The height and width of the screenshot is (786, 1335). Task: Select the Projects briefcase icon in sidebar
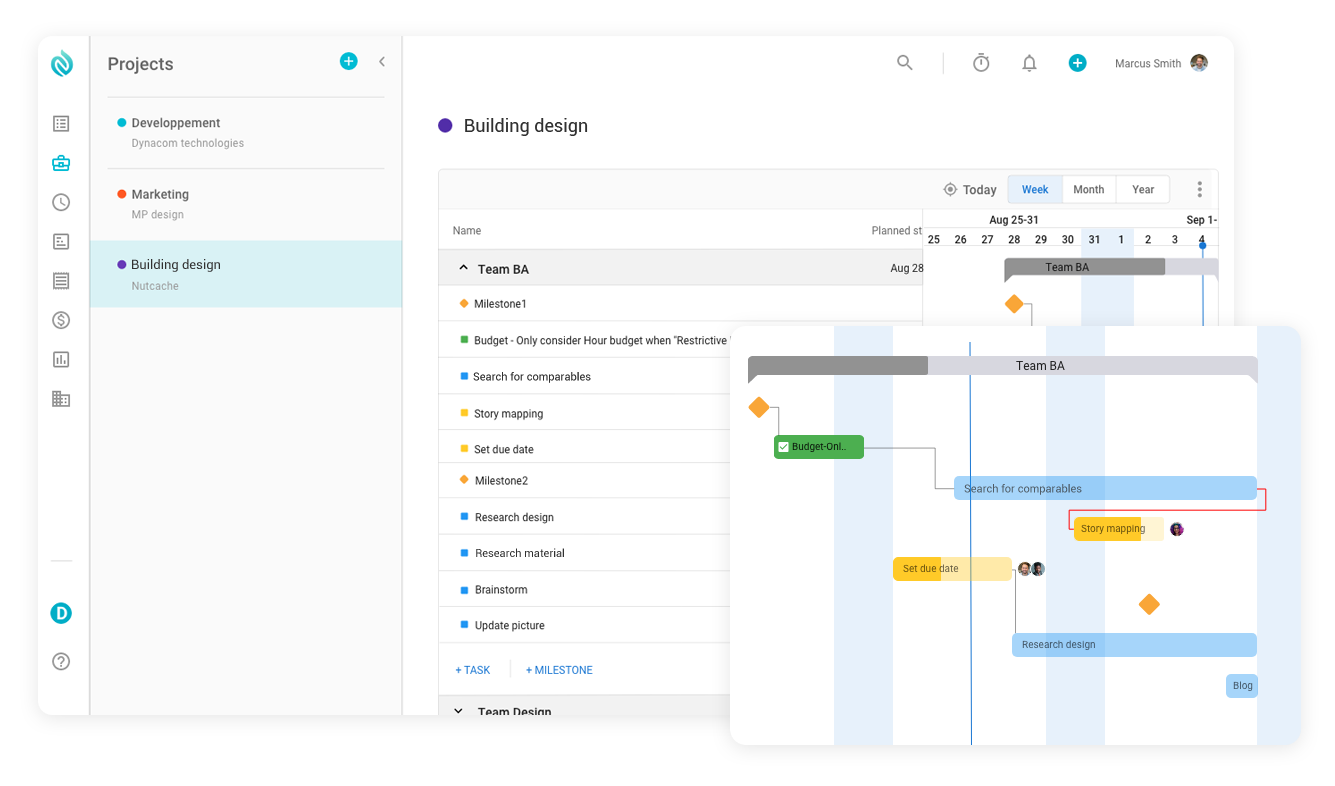click(61, 162)
